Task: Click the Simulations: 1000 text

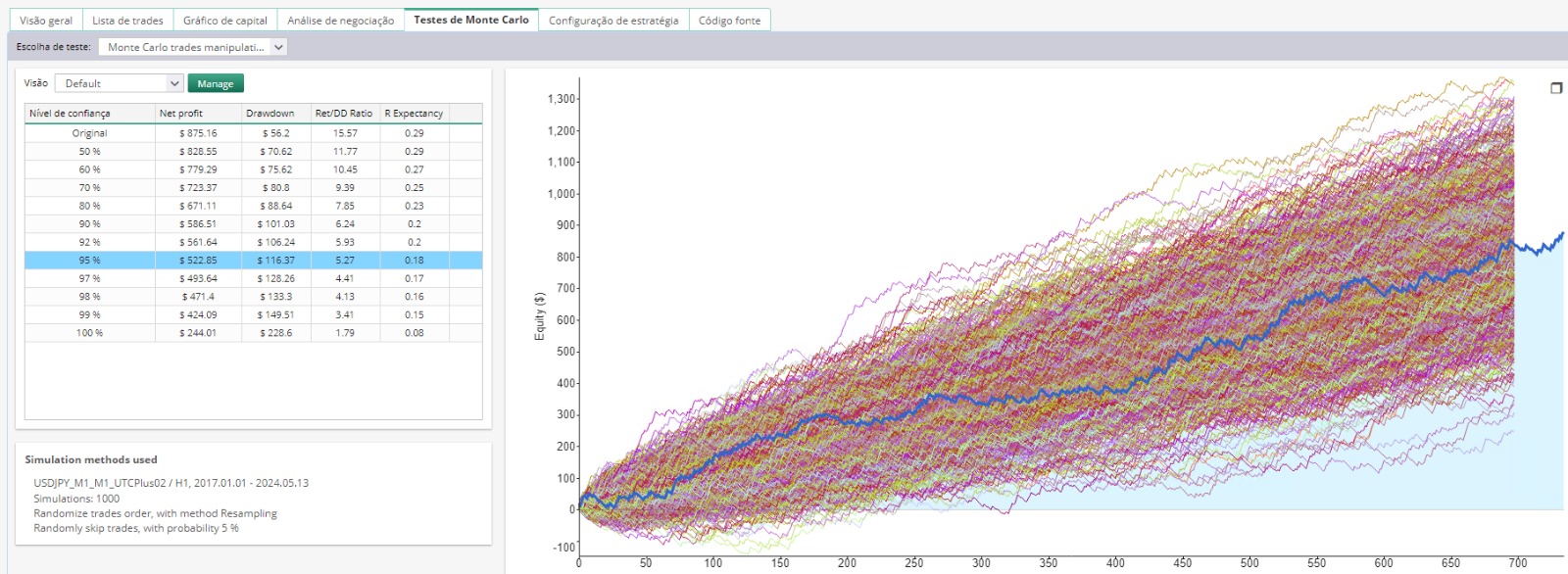Action: coord(76,499)
